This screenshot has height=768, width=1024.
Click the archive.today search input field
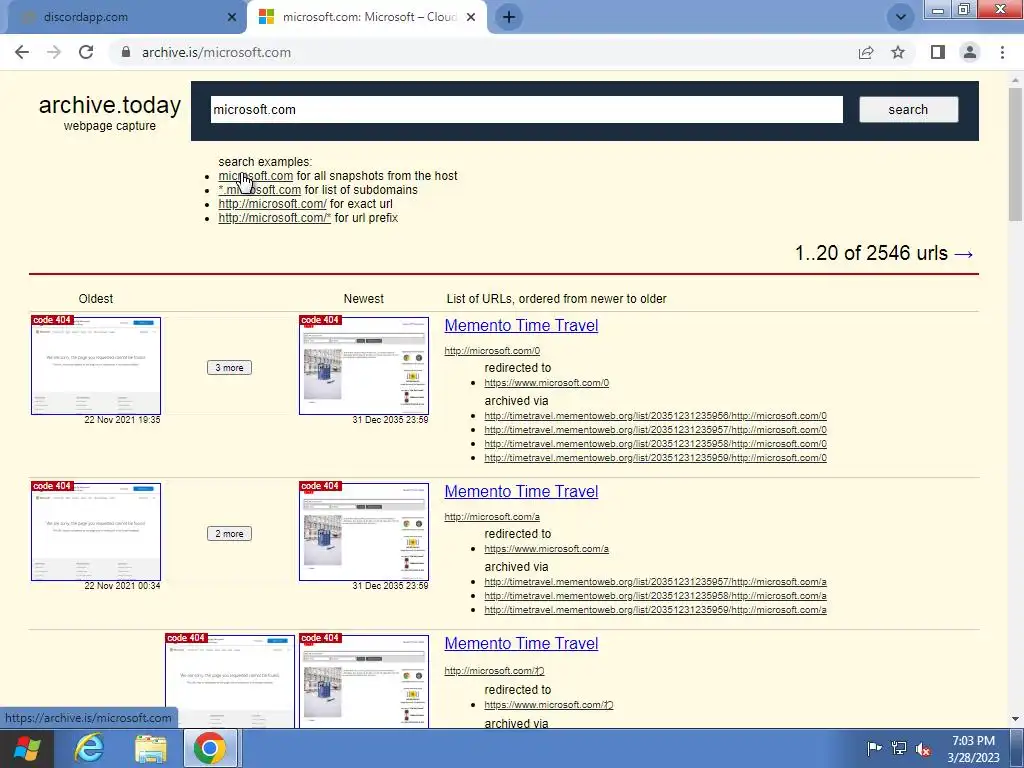(526, 110)
